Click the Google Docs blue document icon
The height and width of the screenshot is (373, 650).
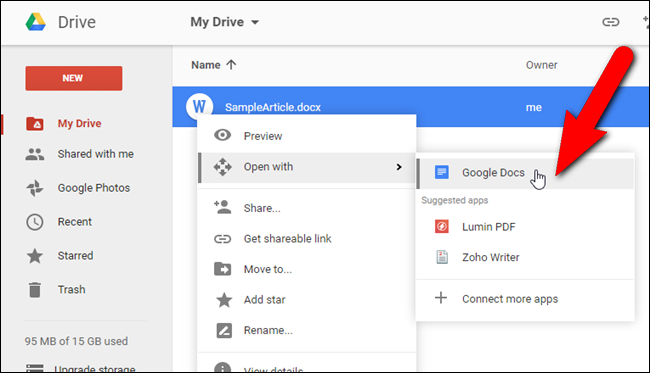coord(441,172)
